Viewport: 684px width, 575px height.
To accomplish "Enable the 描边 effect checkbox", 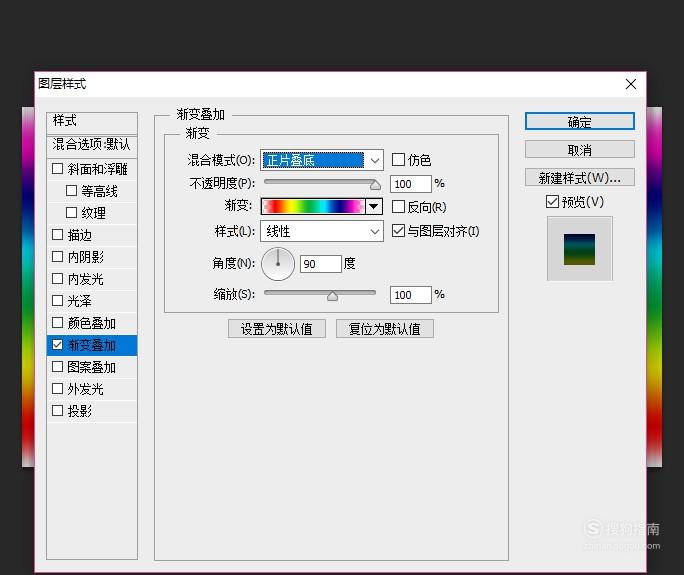I will (58, 234).
